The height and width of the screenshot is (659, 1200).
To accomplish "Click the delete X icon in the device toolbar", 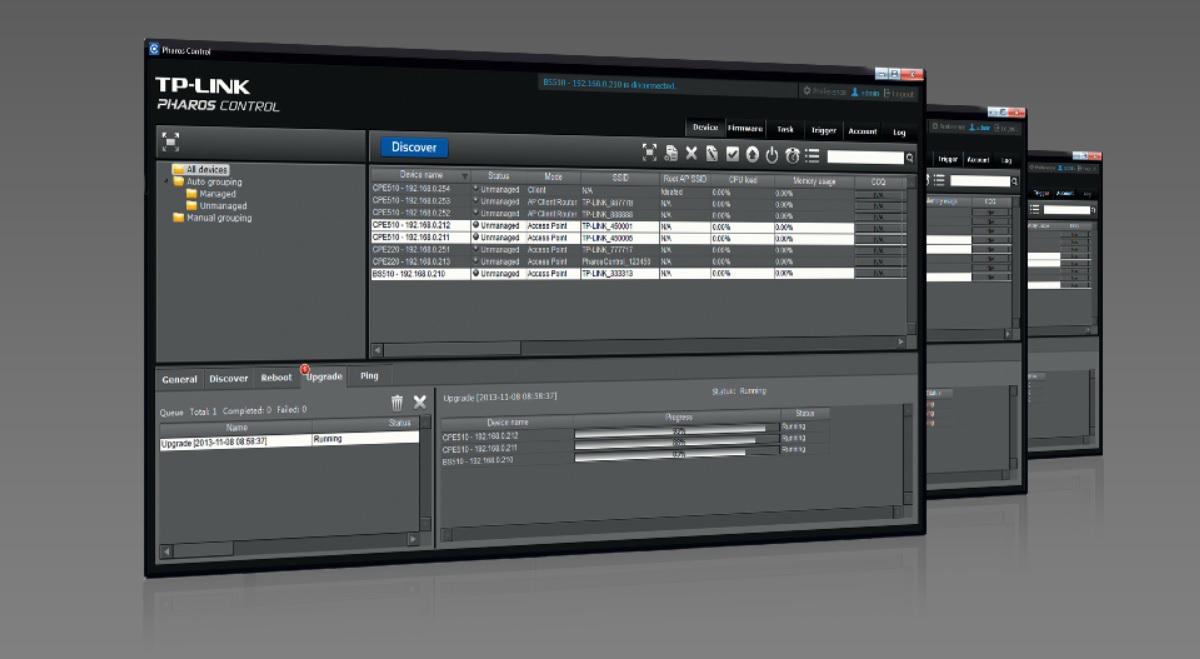I will [x=691, y=154].
